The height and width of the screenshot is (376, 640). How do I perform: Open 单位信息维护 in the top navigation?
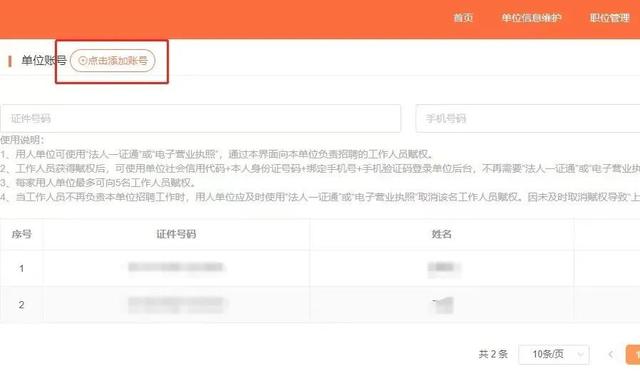click(x=531, y=18)
